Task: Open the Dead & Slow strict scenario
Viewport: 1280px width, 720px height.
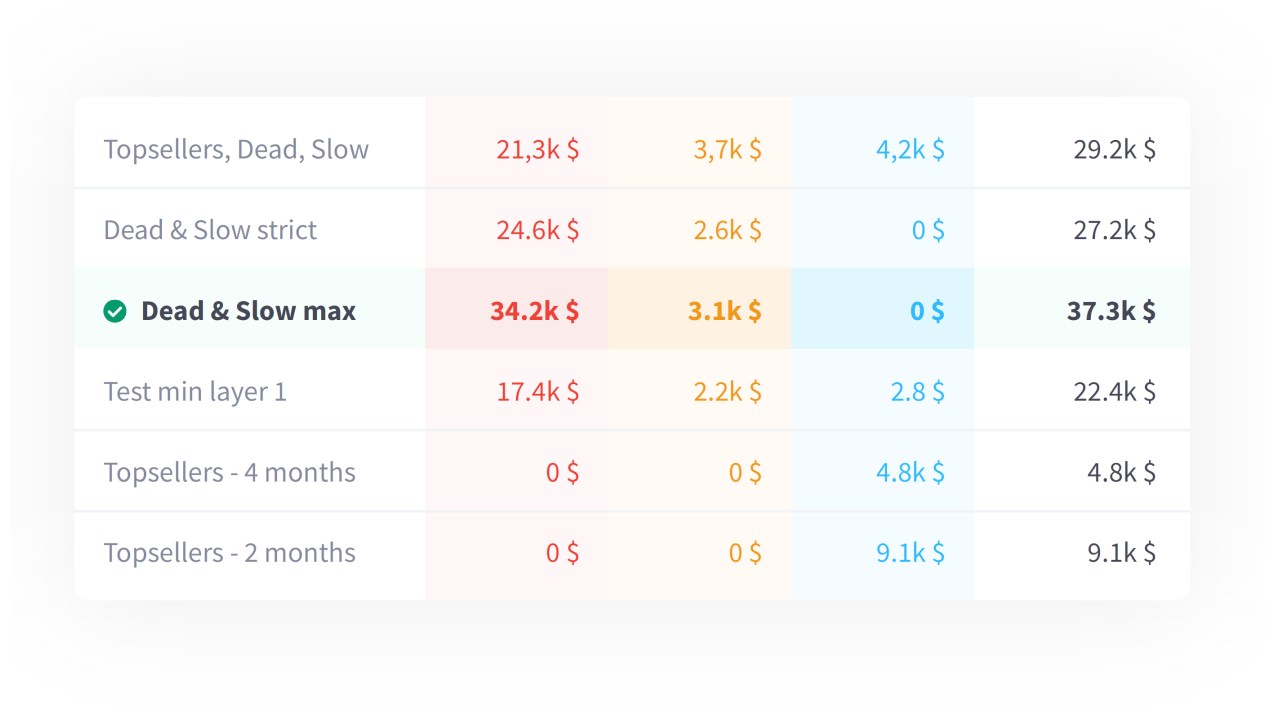Action: pyautogui.click(x=210, y=230)
